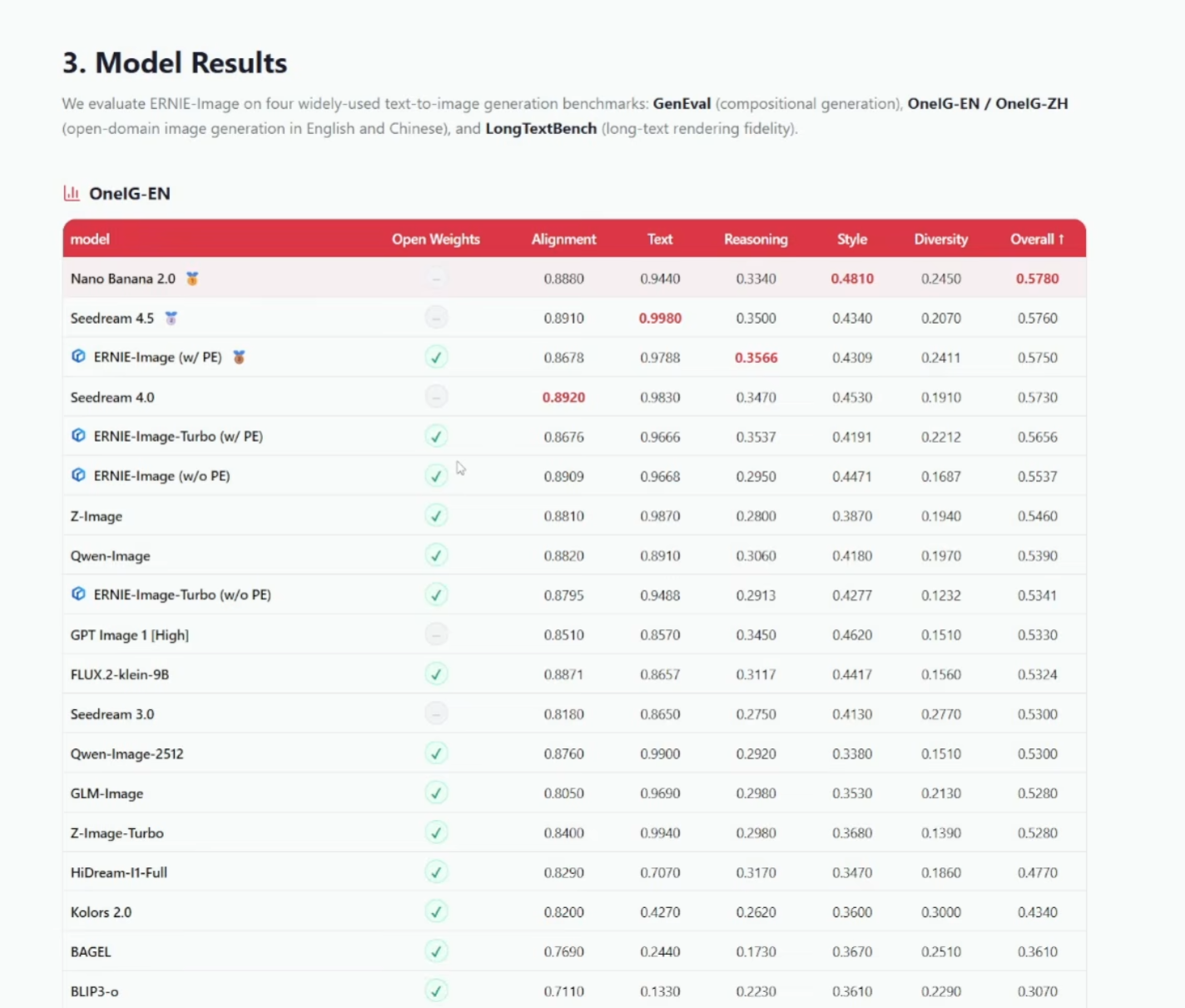Click the open-weights checkmark for Qwen-Image-2512

[x=436, y=753]
